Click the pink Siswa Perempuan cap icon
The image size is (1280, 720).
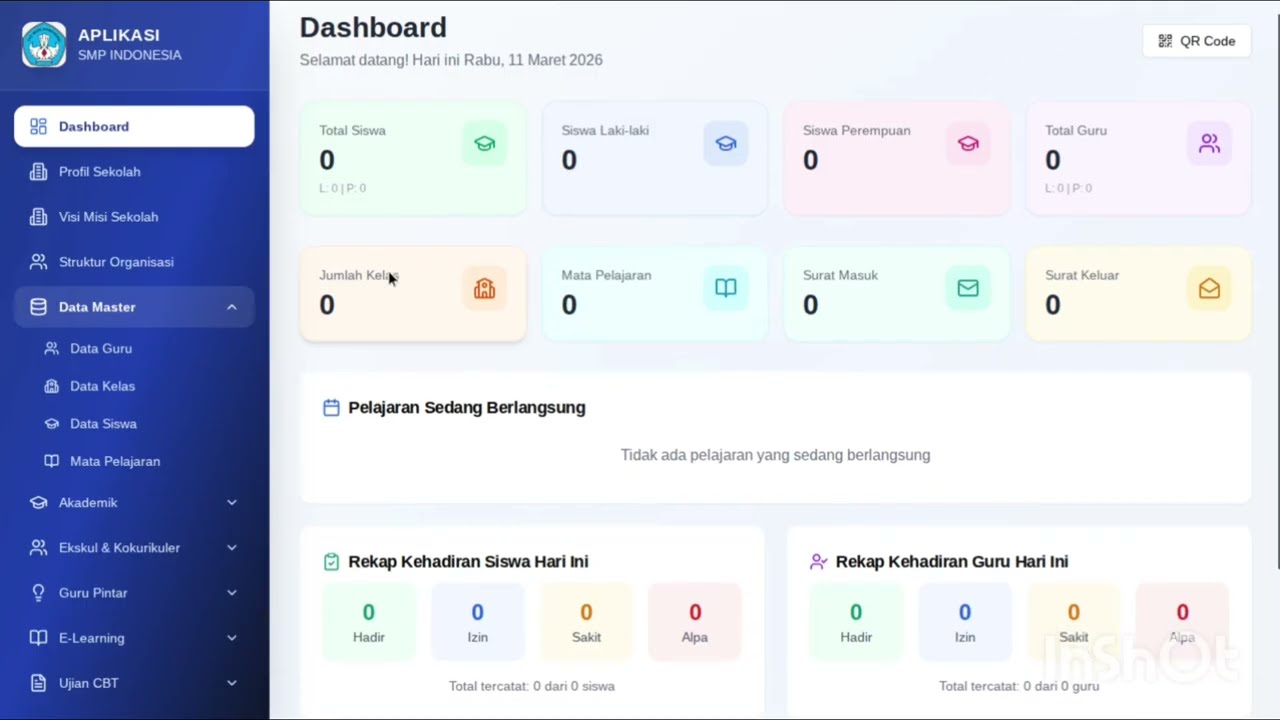(968, 143)
